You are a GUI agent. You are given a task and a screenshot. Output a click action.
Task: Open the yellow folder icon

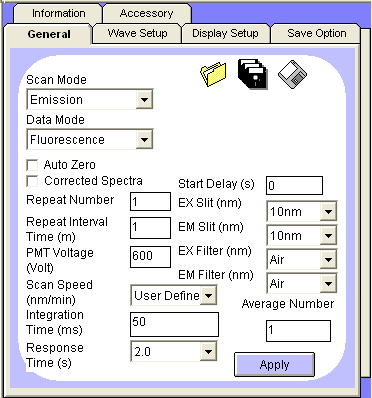(213, 74)
